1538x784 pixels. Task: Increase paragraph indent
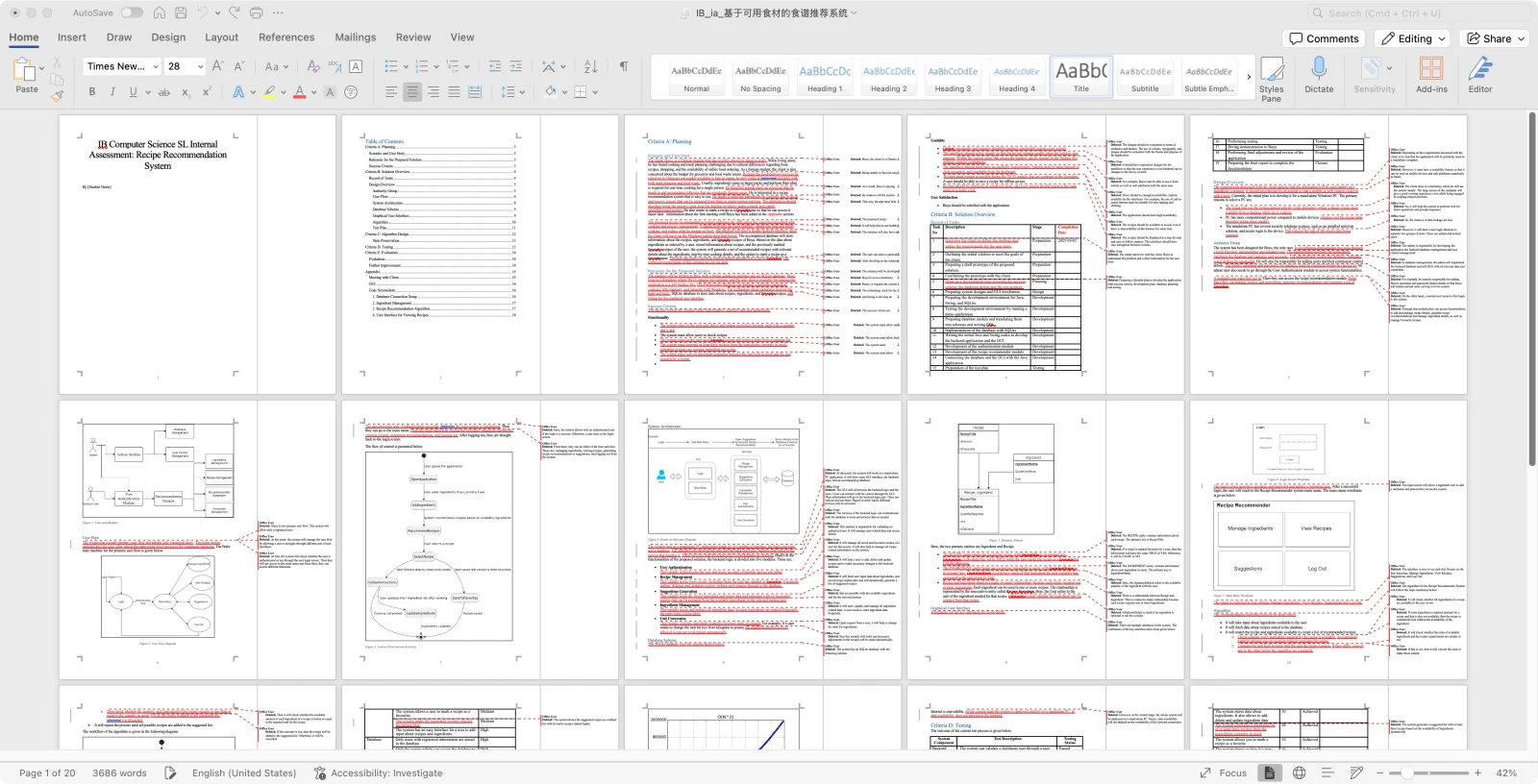(x=516, y=66)
